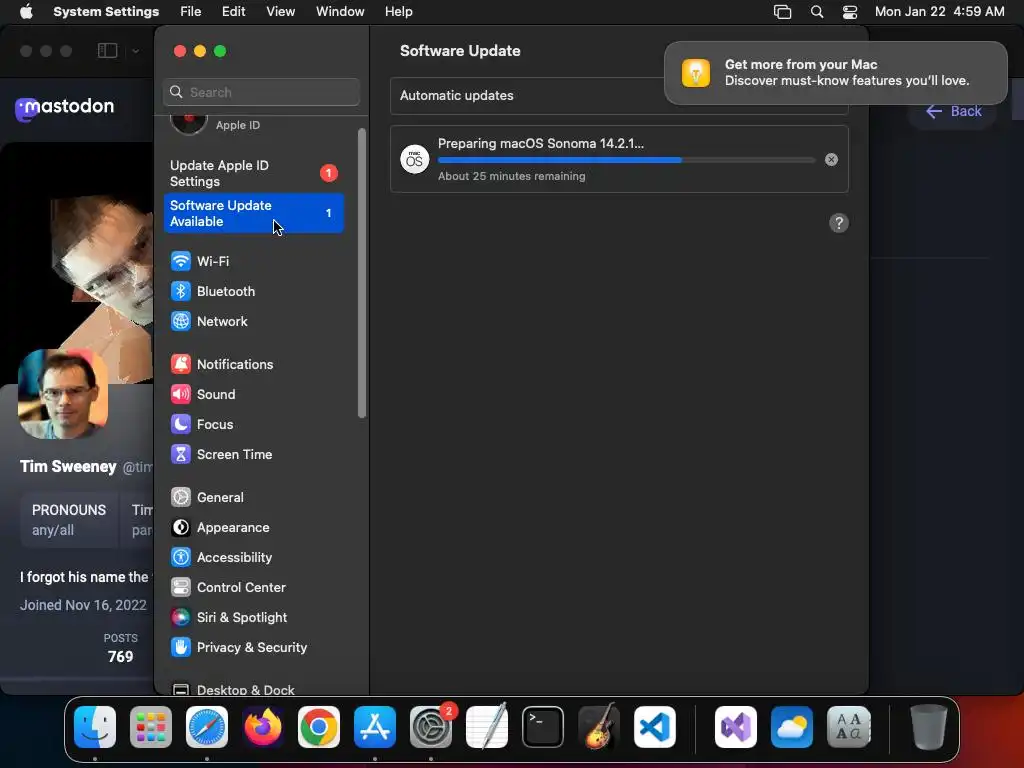Screen dimensions: 1024x768
Task: Open the Window menu
Action: 340,12
